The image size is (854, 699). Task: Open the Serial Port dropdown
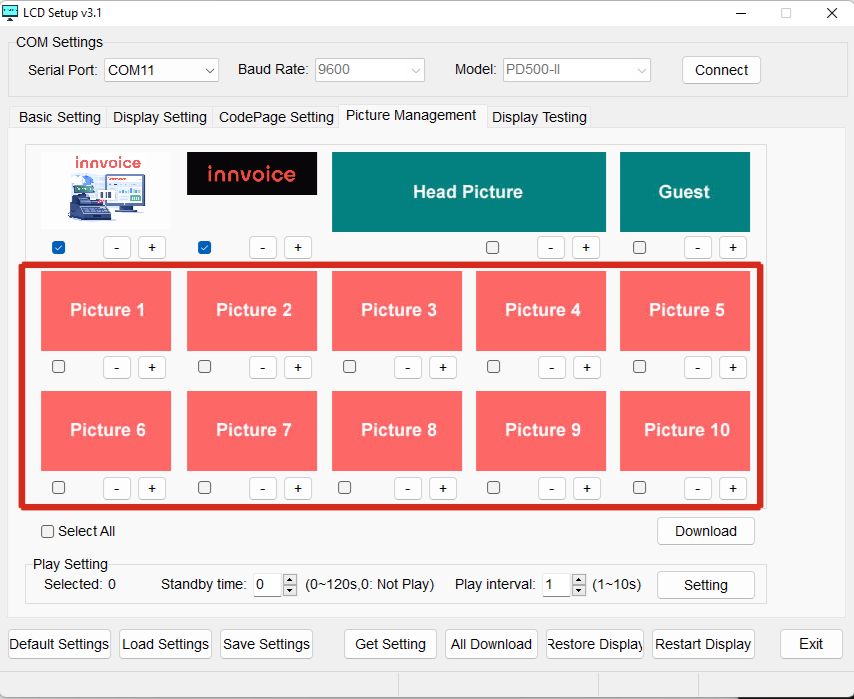pos(161,70)
